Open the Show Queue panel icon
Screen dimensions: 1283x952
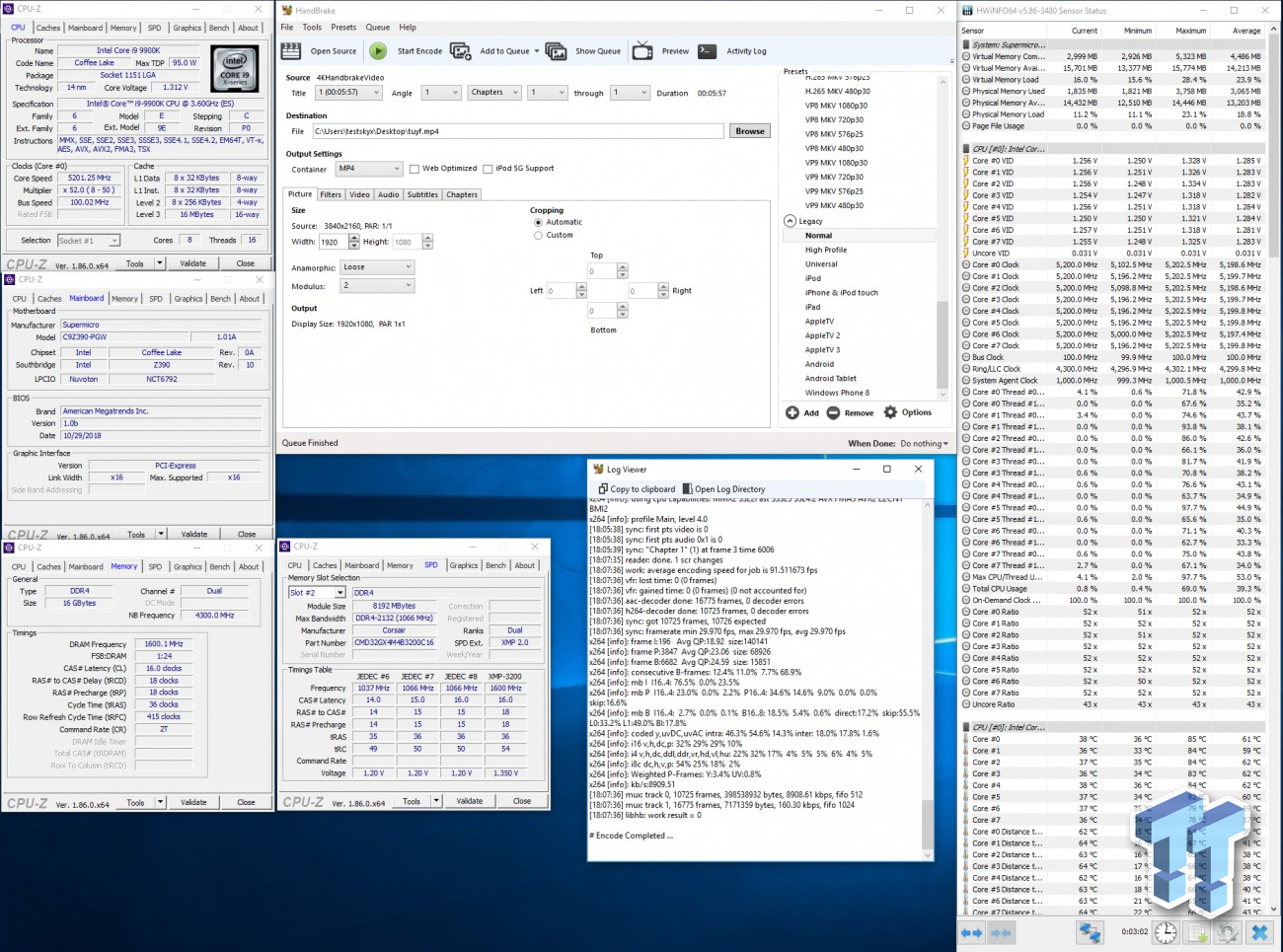coord(555,50)
